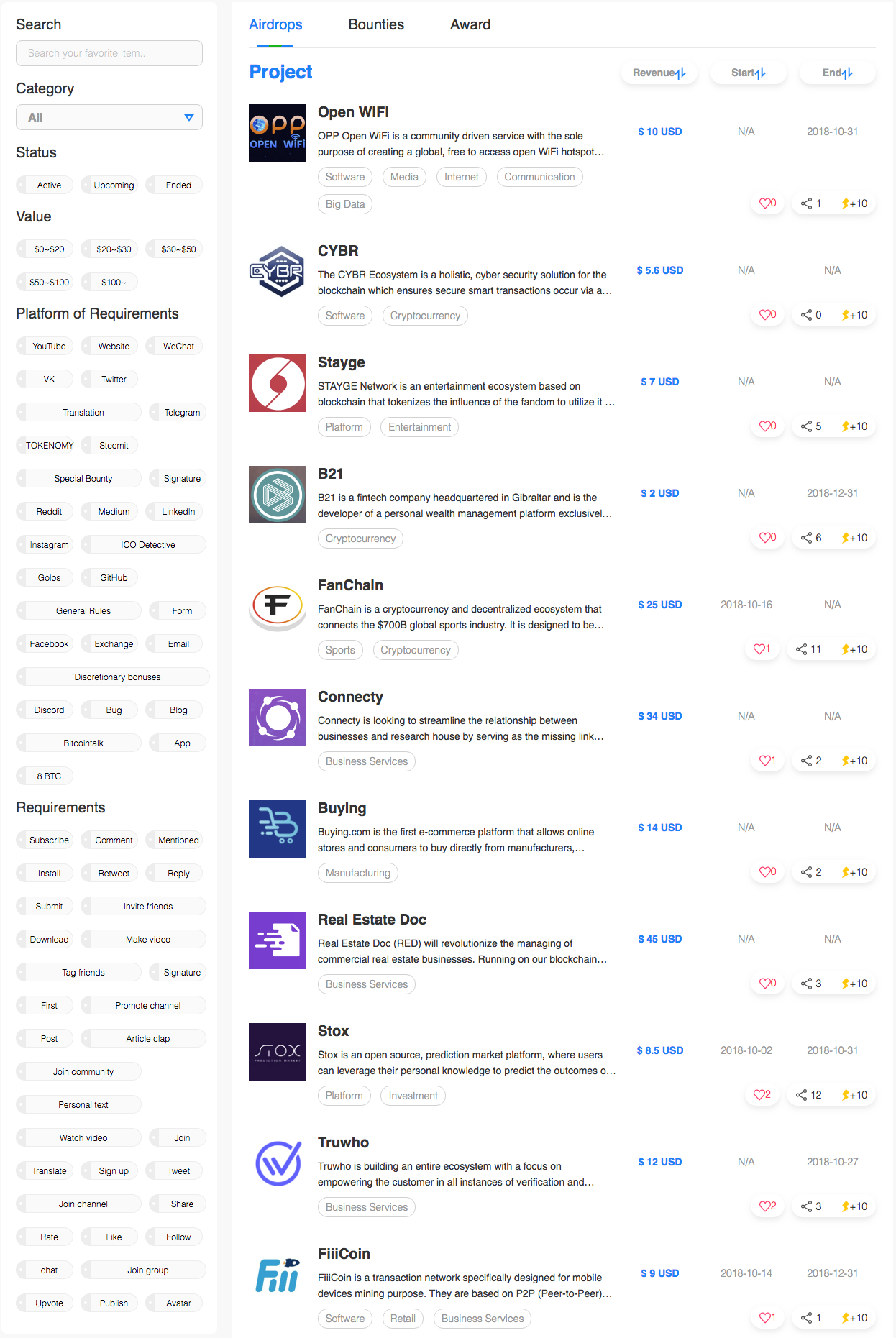This screenshot has height=1338, width=896.
Task: Click the Manufacturing tag on Buying
Action: [357, 873]
